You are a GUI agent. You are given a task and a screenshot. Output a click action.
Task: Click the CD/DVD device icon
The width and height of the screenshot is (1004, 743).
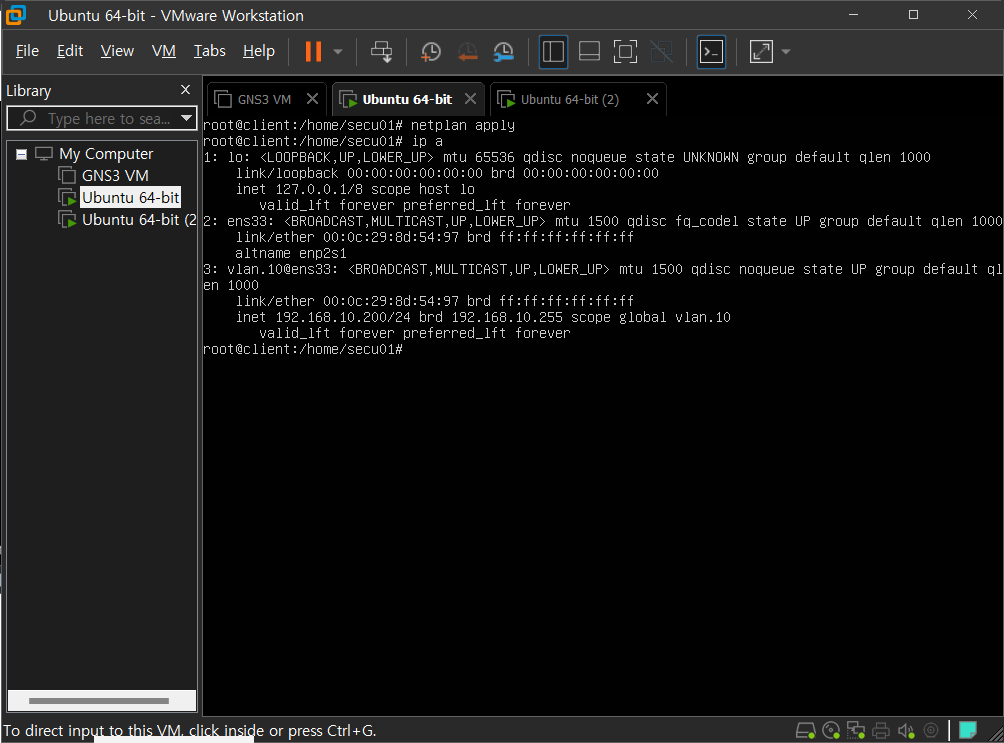pos(831,730)
